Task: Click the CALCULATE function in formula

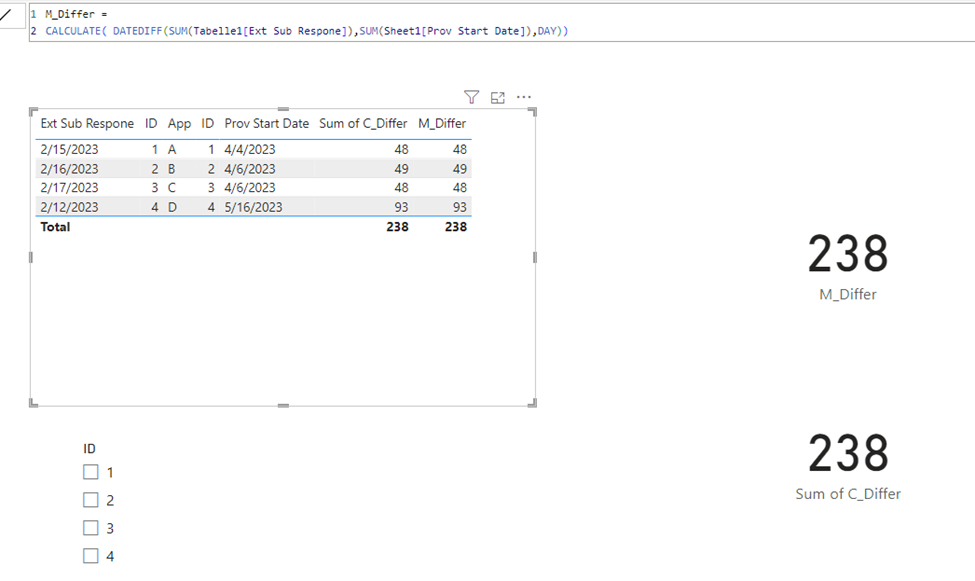Action: pyautogui.click(x=73, y=31)
